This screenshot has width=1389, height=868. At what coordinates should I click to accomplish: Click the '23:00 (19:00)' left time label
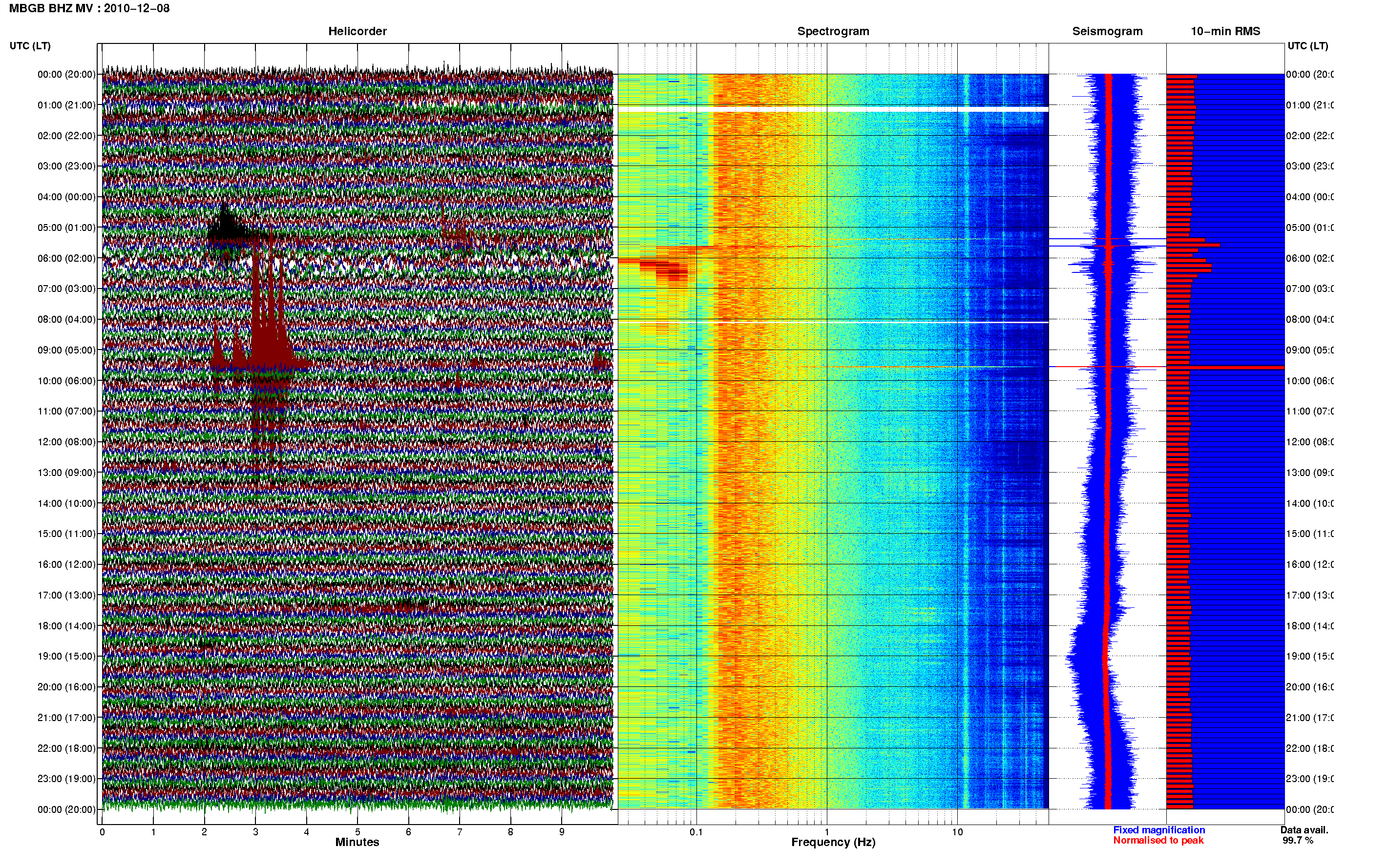(x=66, y=779)
